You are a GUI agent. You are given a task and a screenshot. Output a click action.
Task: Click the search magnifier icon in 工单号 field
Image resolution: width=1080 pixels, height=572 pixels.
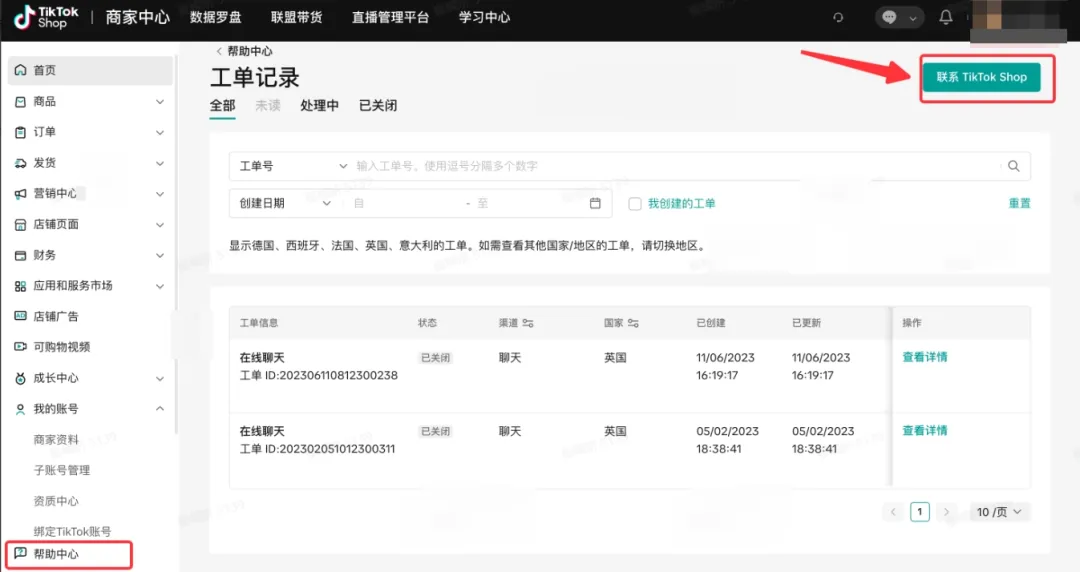coord(1013,166)
